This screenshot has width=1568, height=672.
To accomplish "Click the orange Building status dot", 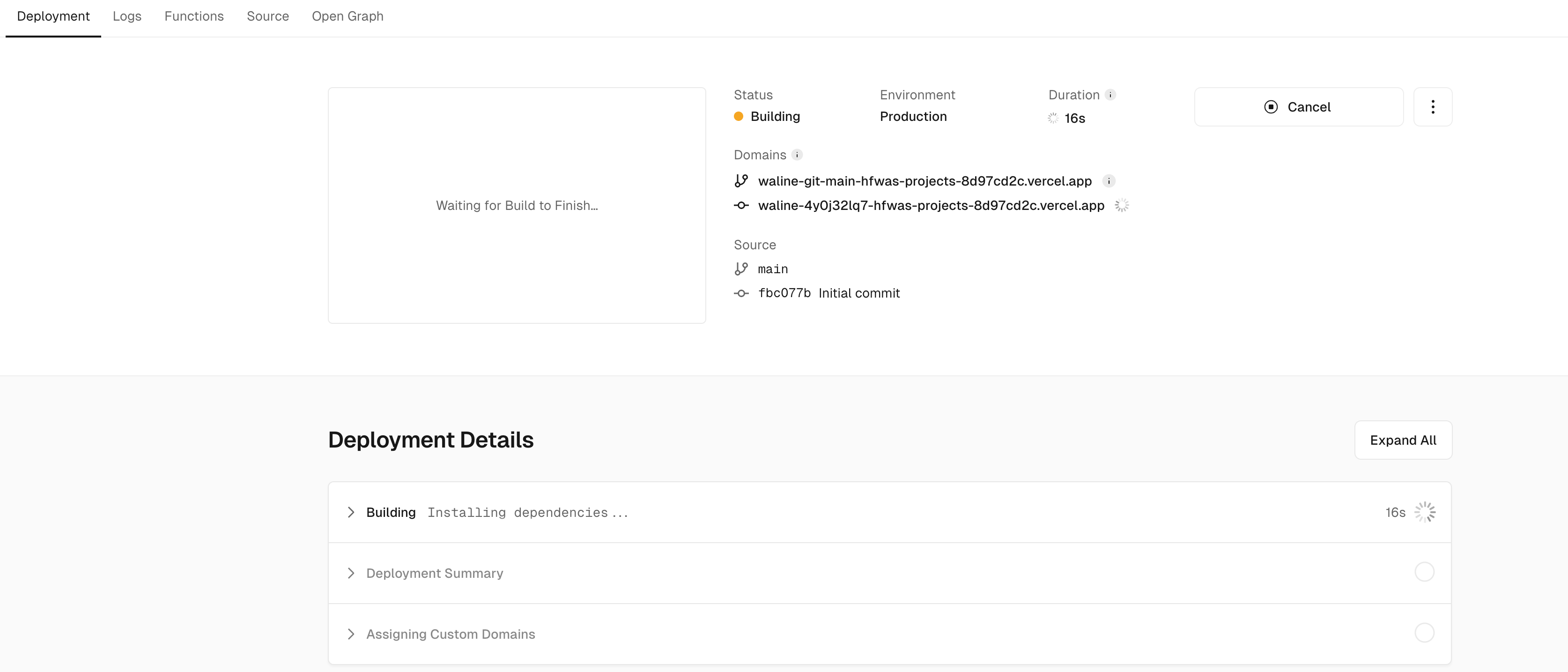I will pos(739,116).
